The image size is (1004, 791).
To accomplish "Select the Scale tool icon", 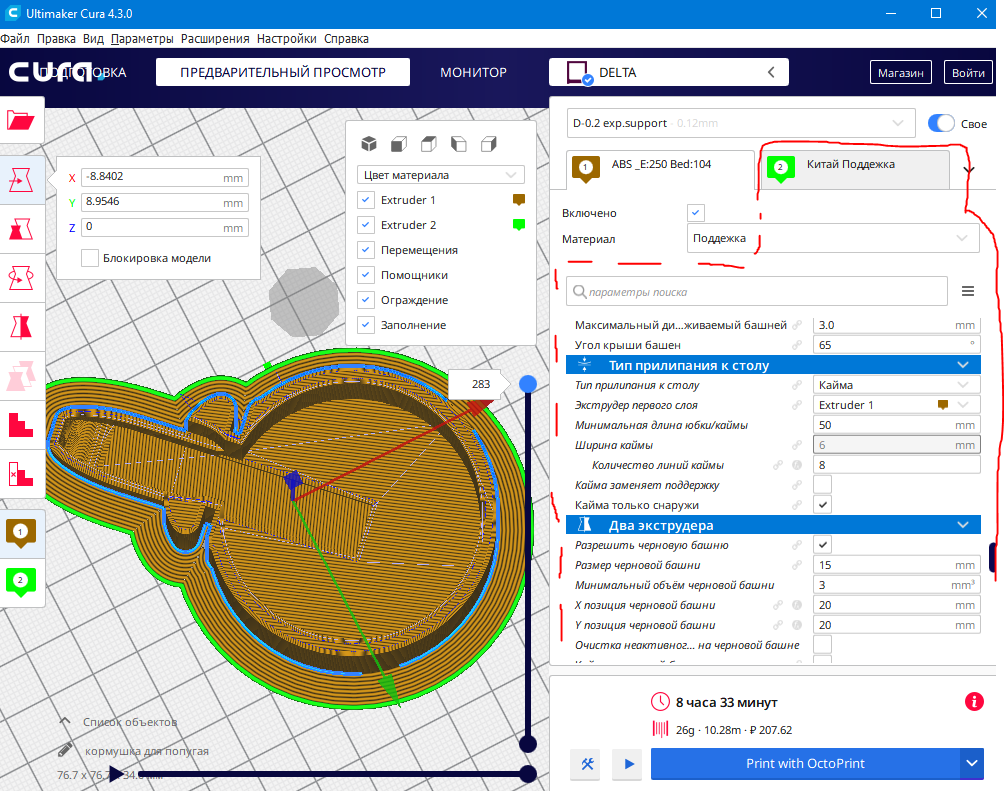I will 20,229.
